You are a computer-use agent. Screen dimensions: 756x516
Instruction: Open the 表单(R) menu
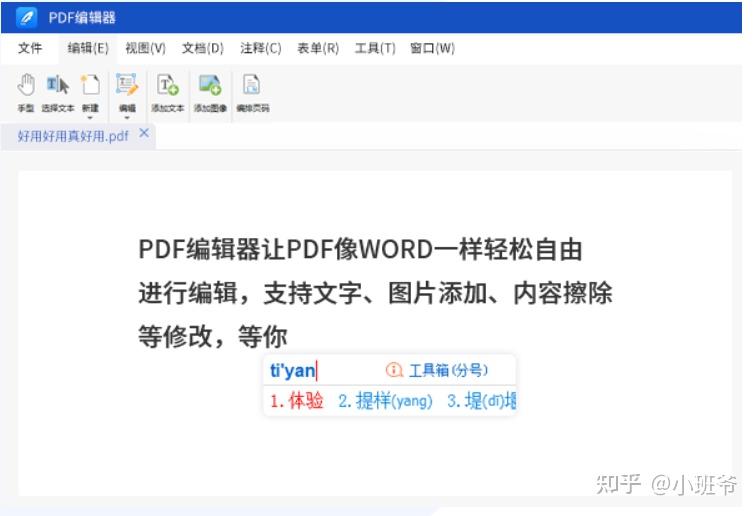(x=318, y=48)
